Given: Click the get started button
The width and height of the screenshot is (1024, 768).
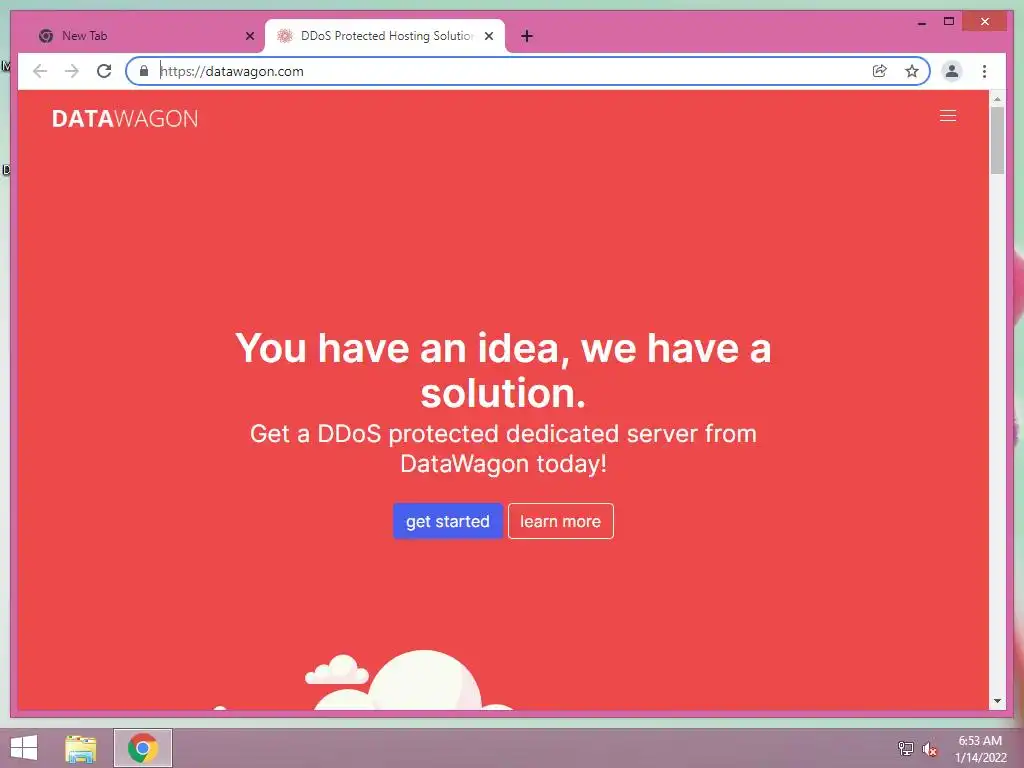Looking at the screenshot, I should 447,521.
